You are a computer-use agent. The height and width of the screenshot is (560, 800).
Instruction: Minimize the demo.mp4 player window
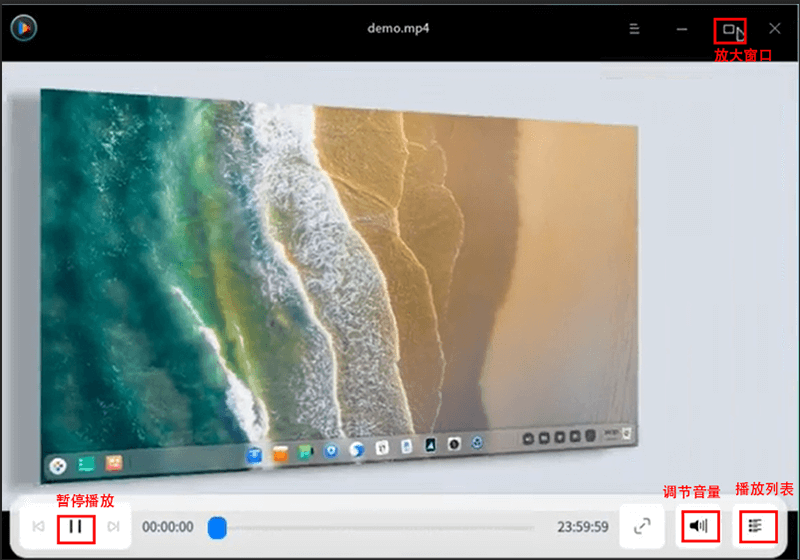pyautogui.click(x=682, y=29)
